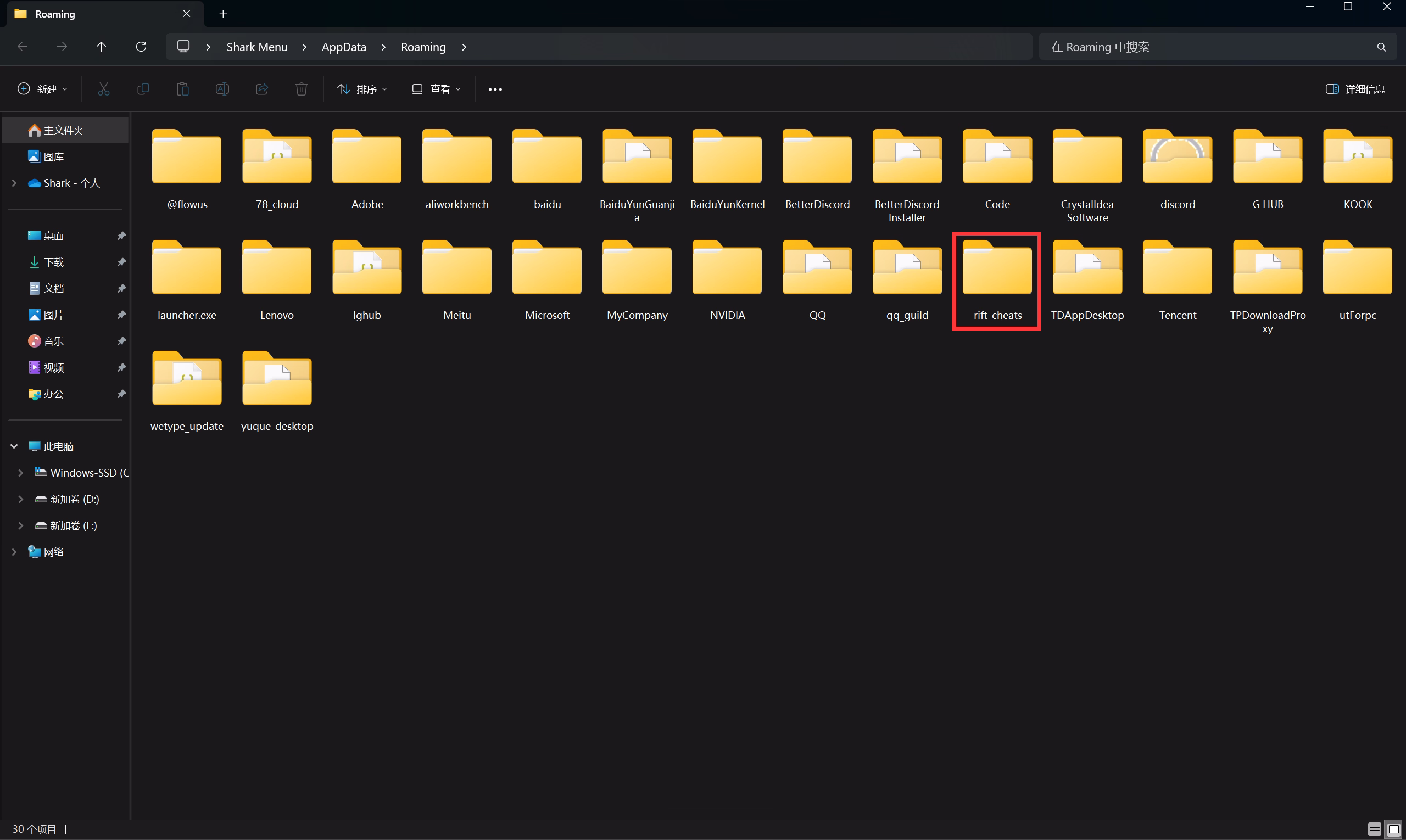Screen dimensions: 1406x840
Task: Click the Rename icon in toolbar
Action: [222, 89]
